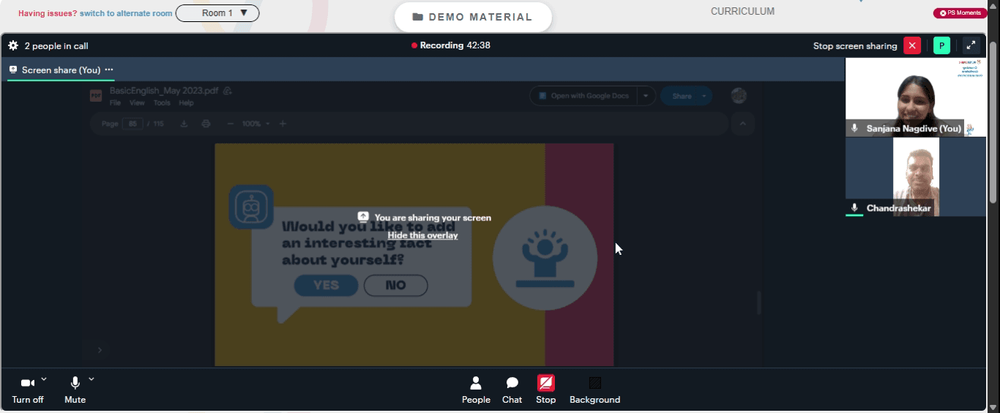1000x413 pixels.
Task: Turn off the camera
Action: (x=27, y=390)
